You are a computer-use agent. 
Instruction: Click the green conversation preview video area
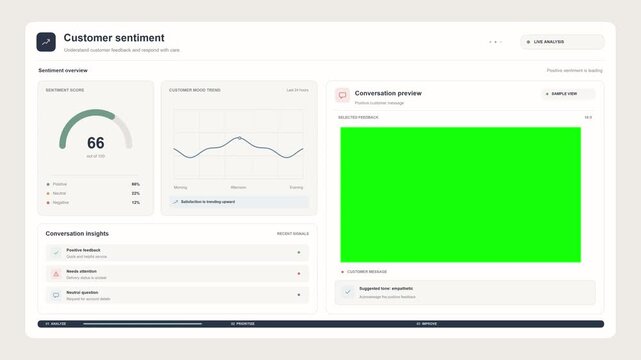click(460, 195)
